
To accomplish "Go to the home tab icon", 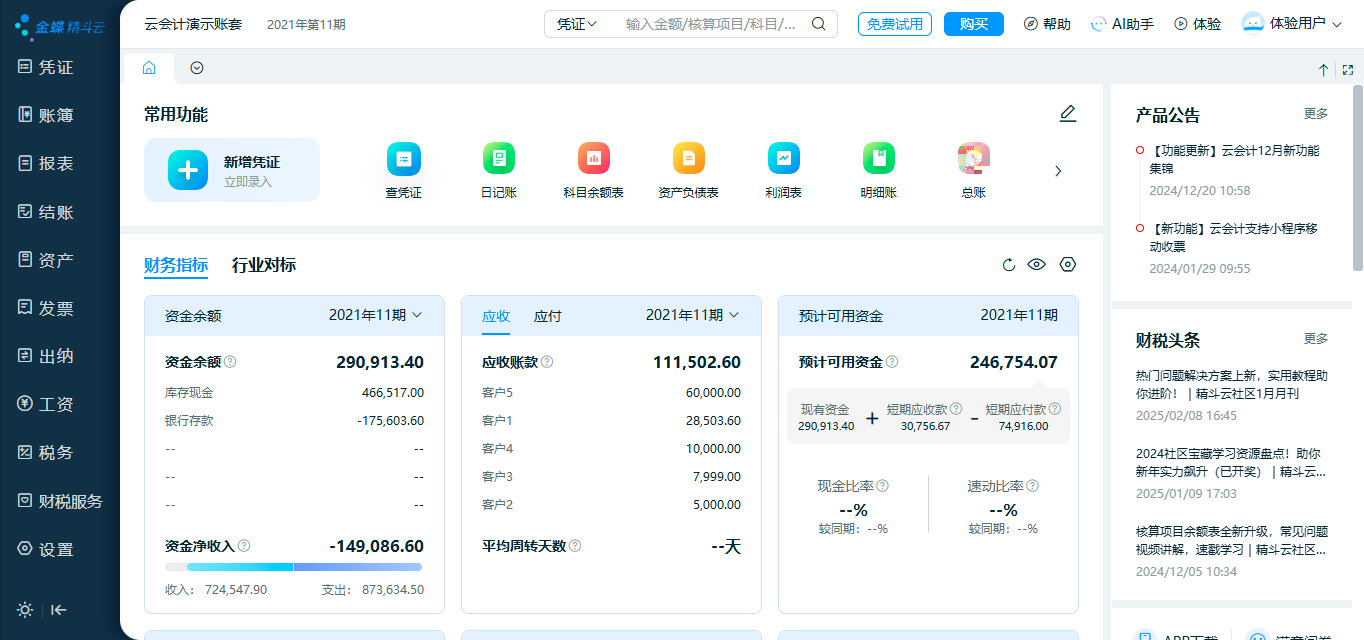I will [x=149, y=68].
